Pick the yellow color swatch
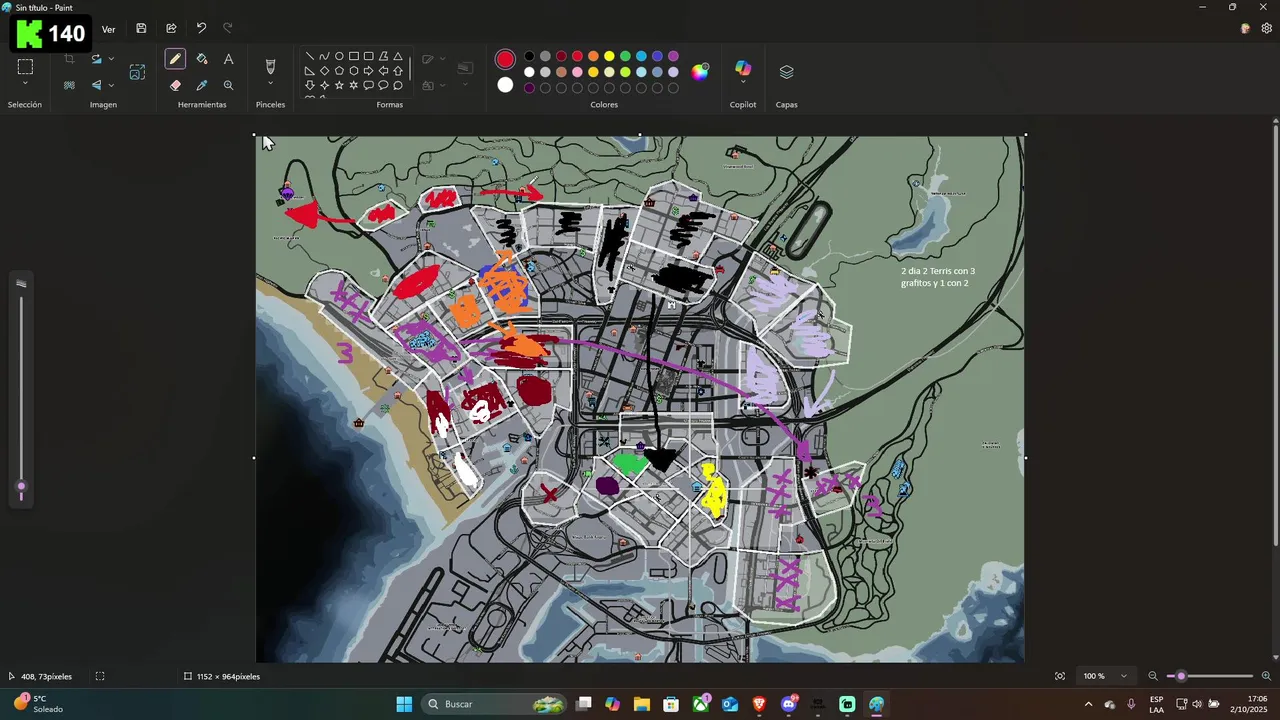The width and height of the screenshot is (1280, 720). pyautogui.click(x=609, y=56)
